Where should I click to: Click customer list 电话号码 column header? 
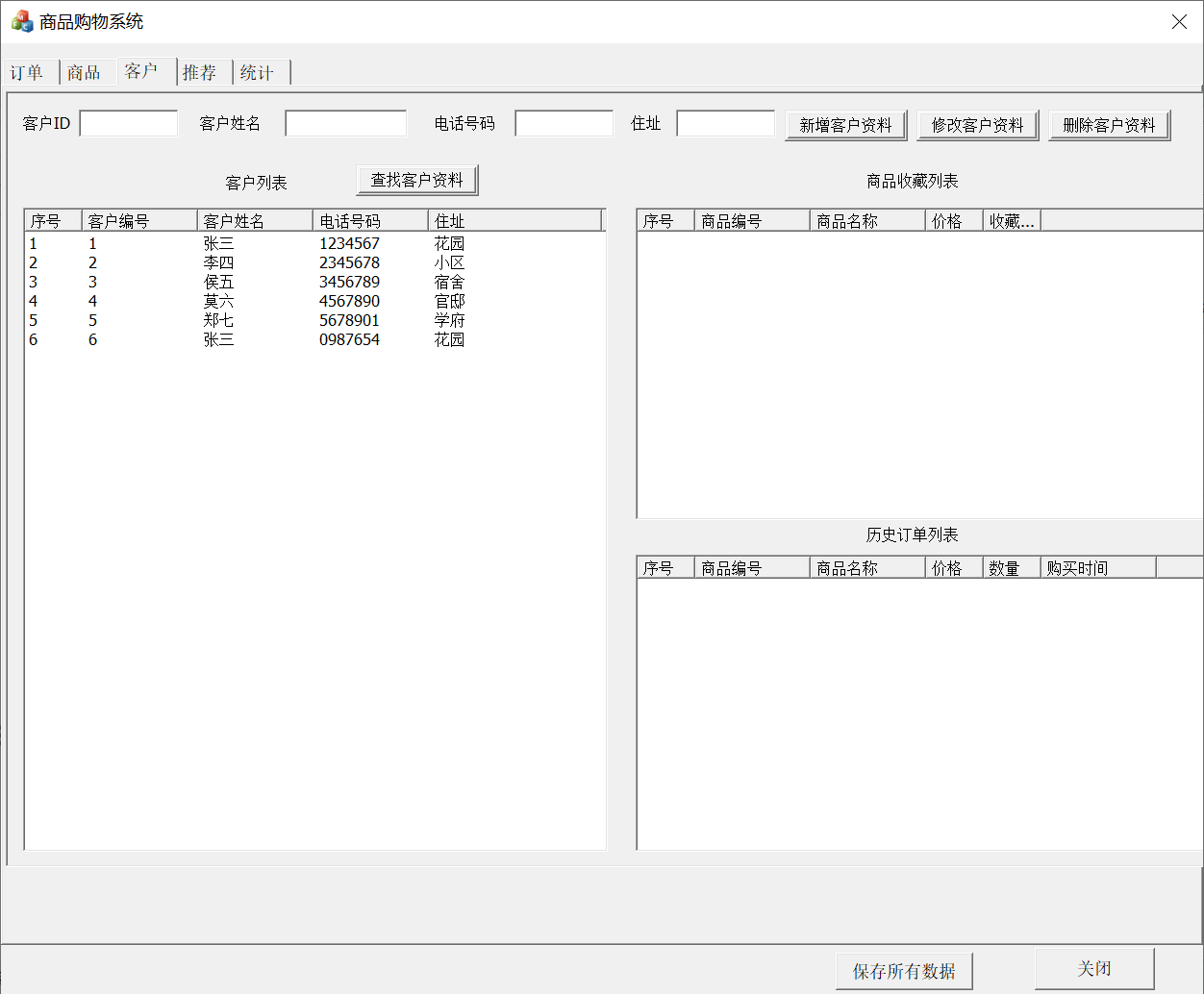tap(370, 220)
